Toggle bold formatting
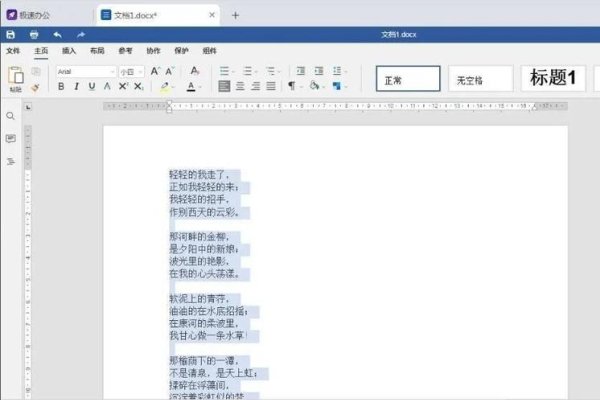Image resolution: width=600 pixels, height=400 pixels. [61, 87]
